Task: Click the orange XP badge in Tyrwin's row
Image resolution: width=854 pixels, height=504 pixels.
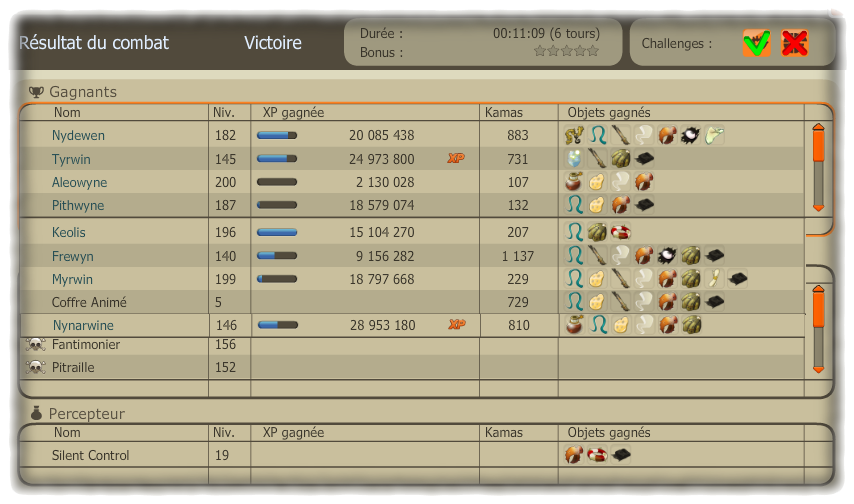Action: [x=456, y=159]
